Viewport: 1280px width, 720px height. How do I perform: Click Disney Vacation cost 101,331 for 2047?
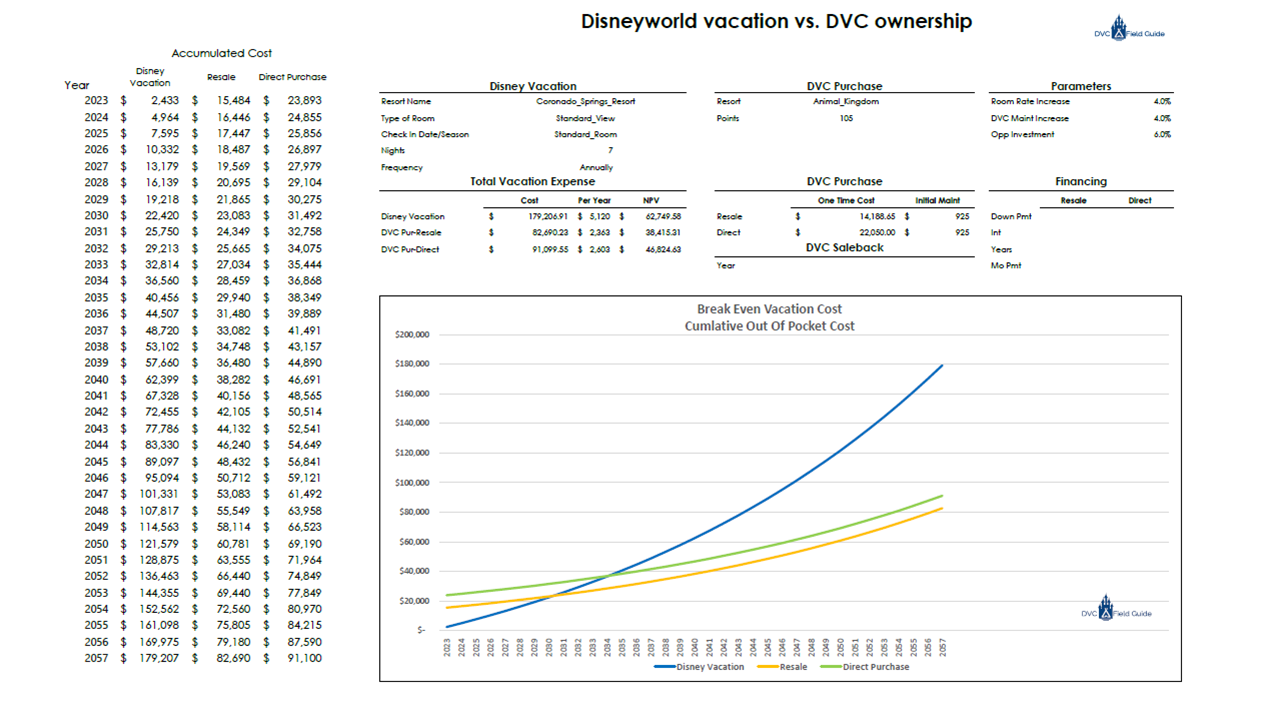pyautogui.click(x=159, y=494)
